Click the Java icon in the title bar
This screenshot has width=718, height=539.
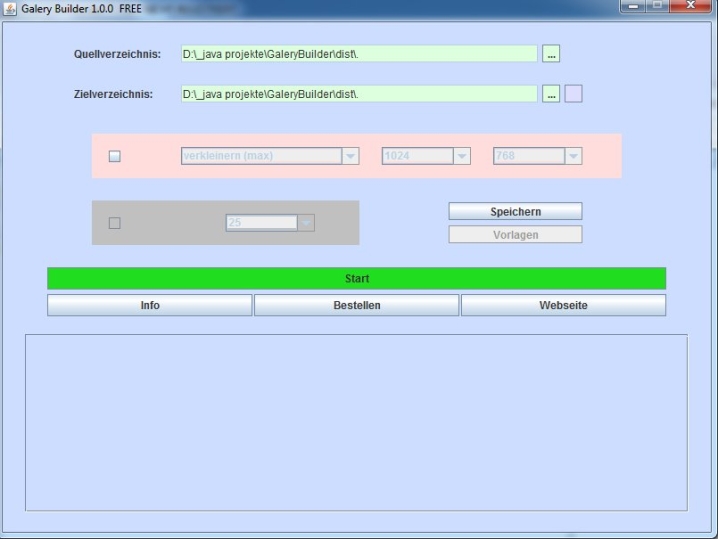pyautogui.click(x=10, y=9)
